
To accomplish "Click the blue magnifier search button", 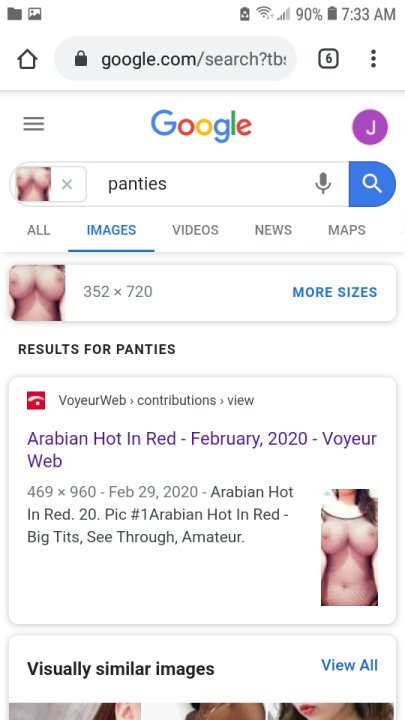I will click(x=372, y=184).
